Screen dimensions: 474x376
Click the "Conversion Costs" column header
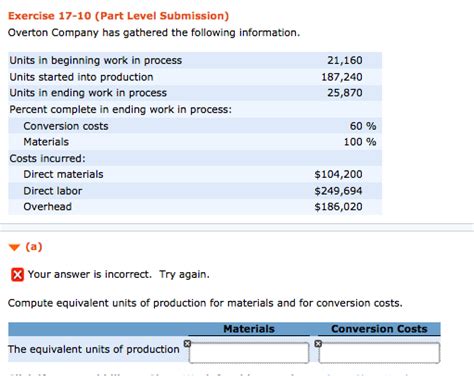tap(379, 329)
